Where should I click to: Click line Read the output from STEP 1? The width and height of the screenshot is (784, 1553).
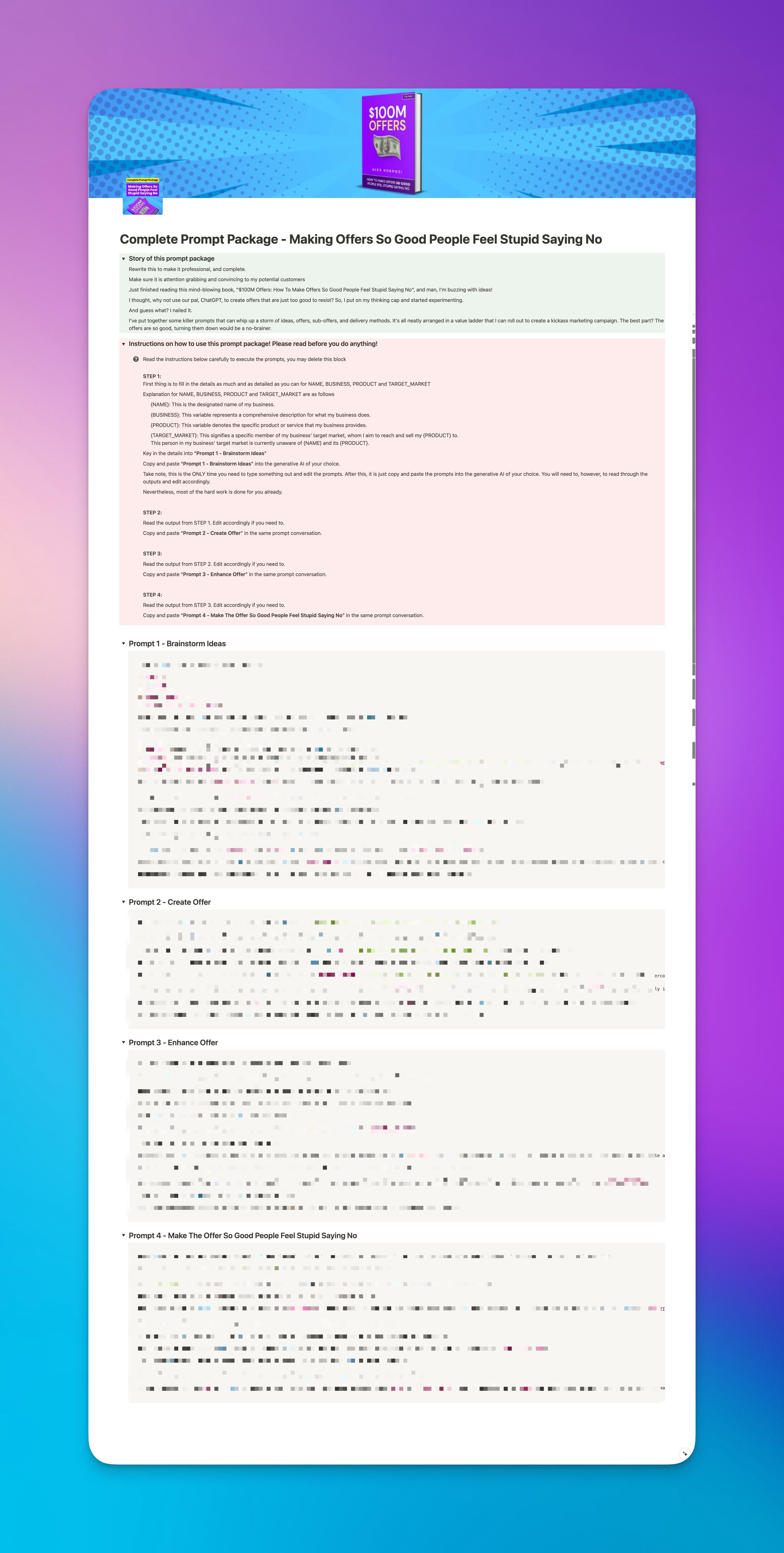(214, 523)
